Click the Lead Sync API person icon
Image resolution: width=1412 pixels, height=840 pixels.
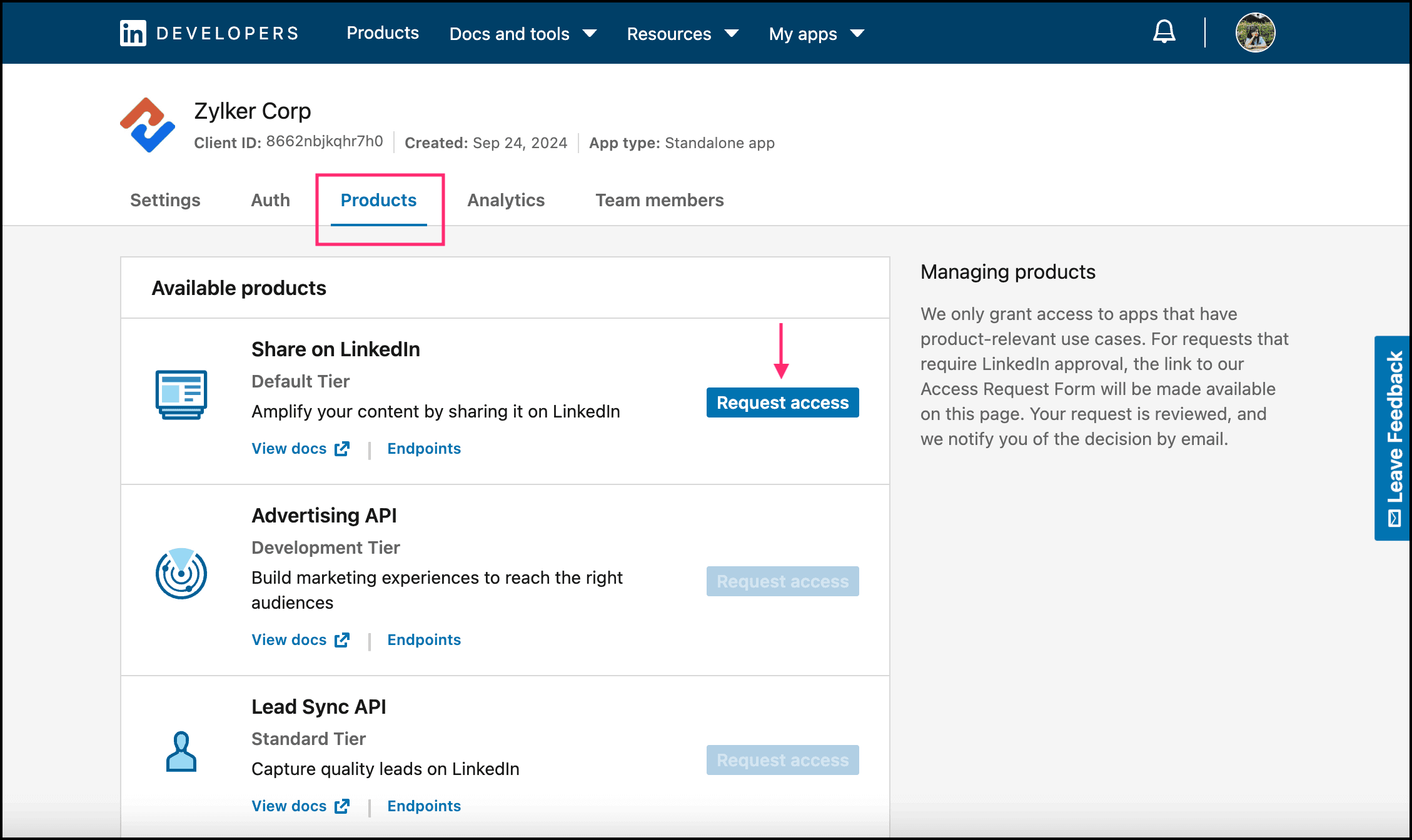(x=181, y=752)
